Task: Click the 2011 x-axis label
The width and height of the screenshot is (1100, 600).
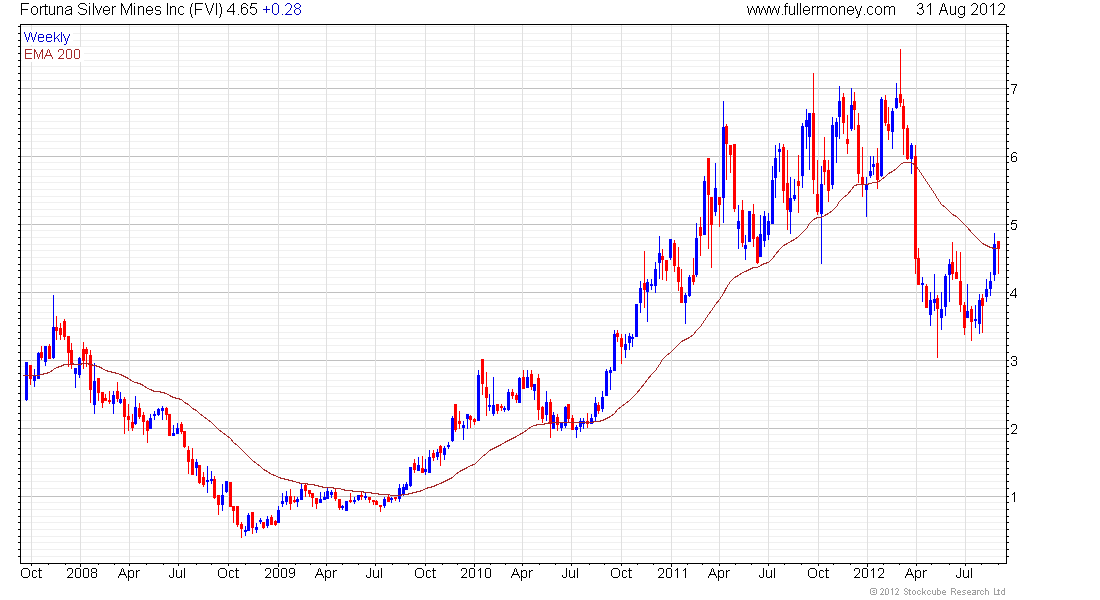Action: (673, 573)
